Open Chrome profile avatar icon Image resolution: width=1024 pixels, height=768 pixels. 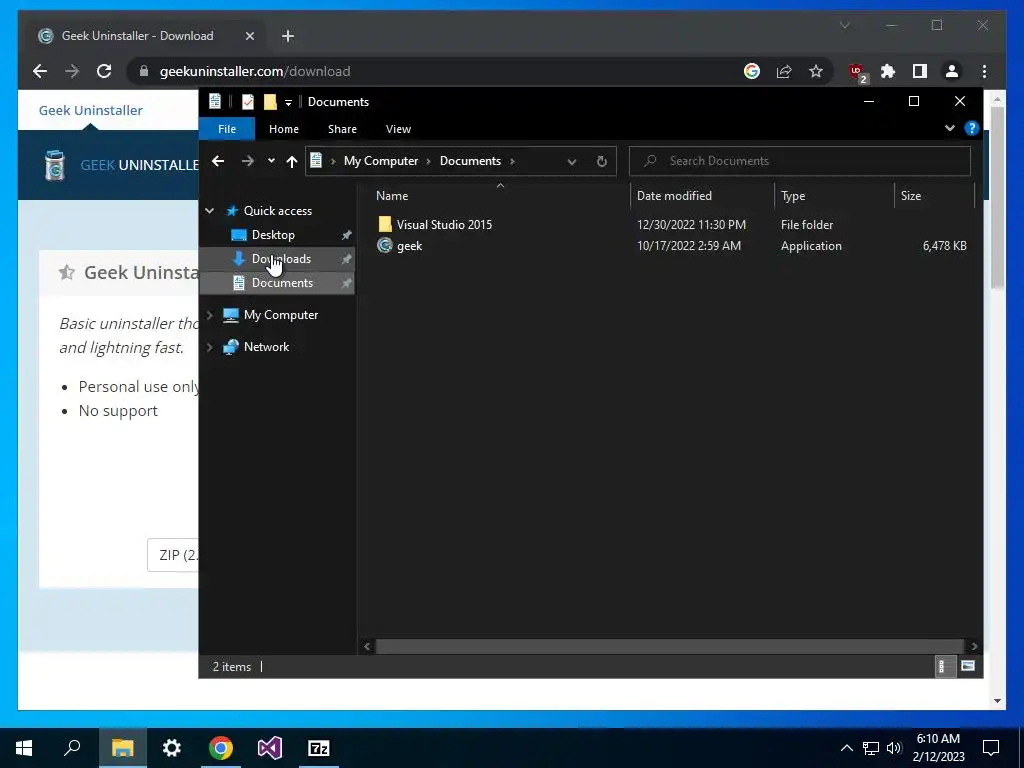[952, 71]
